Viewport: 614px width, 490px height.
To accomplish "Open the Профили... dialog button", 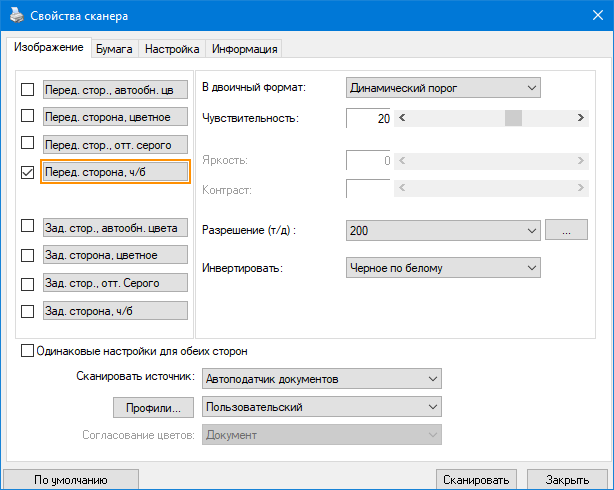I will (x=153, y=407).
